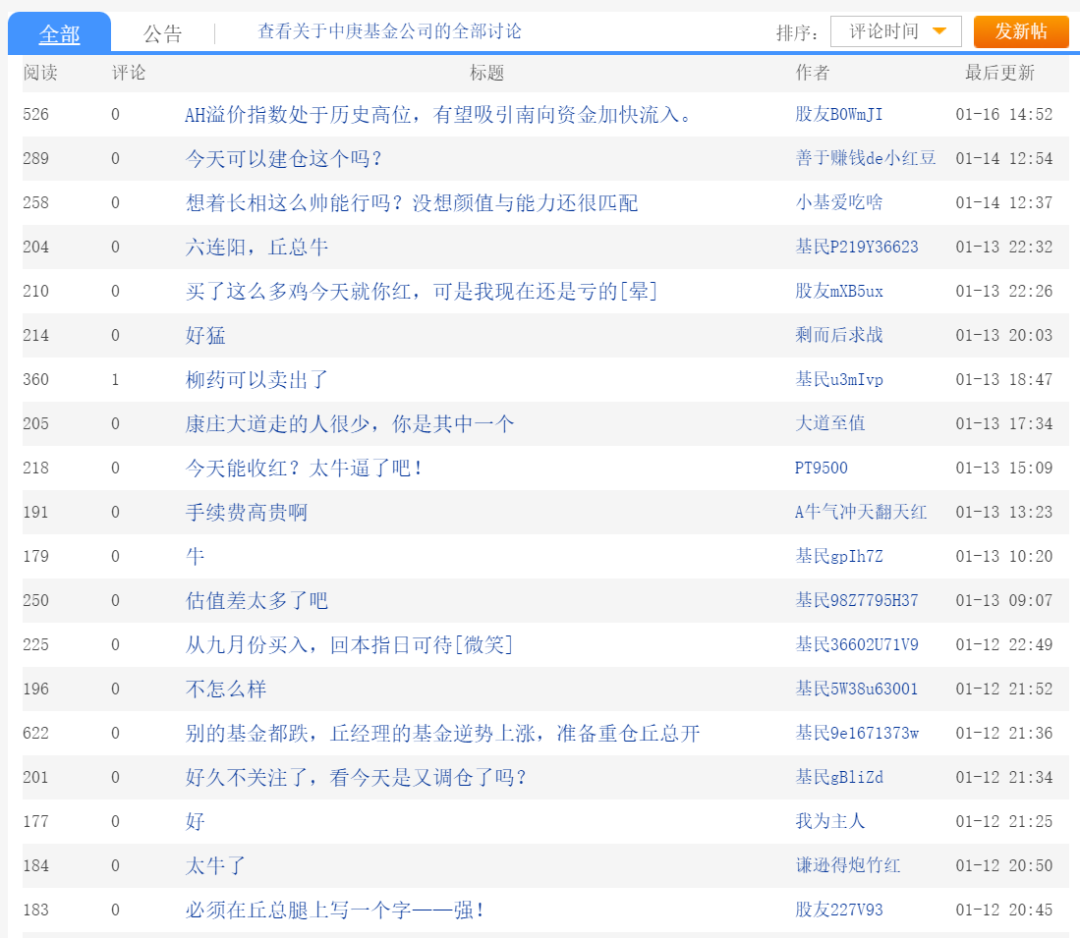View author profile 小基爱吃啥
Viewport: 1080px width, 938px height.
(839, 202)
